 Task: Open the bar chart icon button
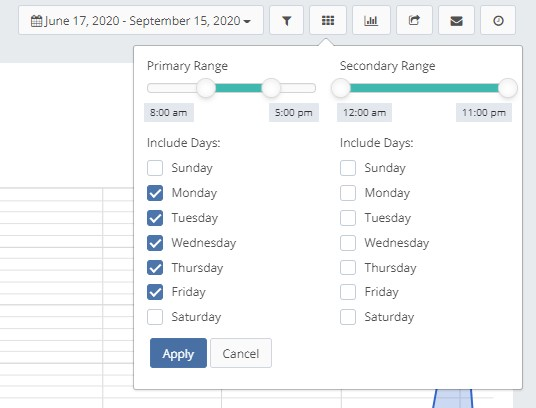(371, 21)
